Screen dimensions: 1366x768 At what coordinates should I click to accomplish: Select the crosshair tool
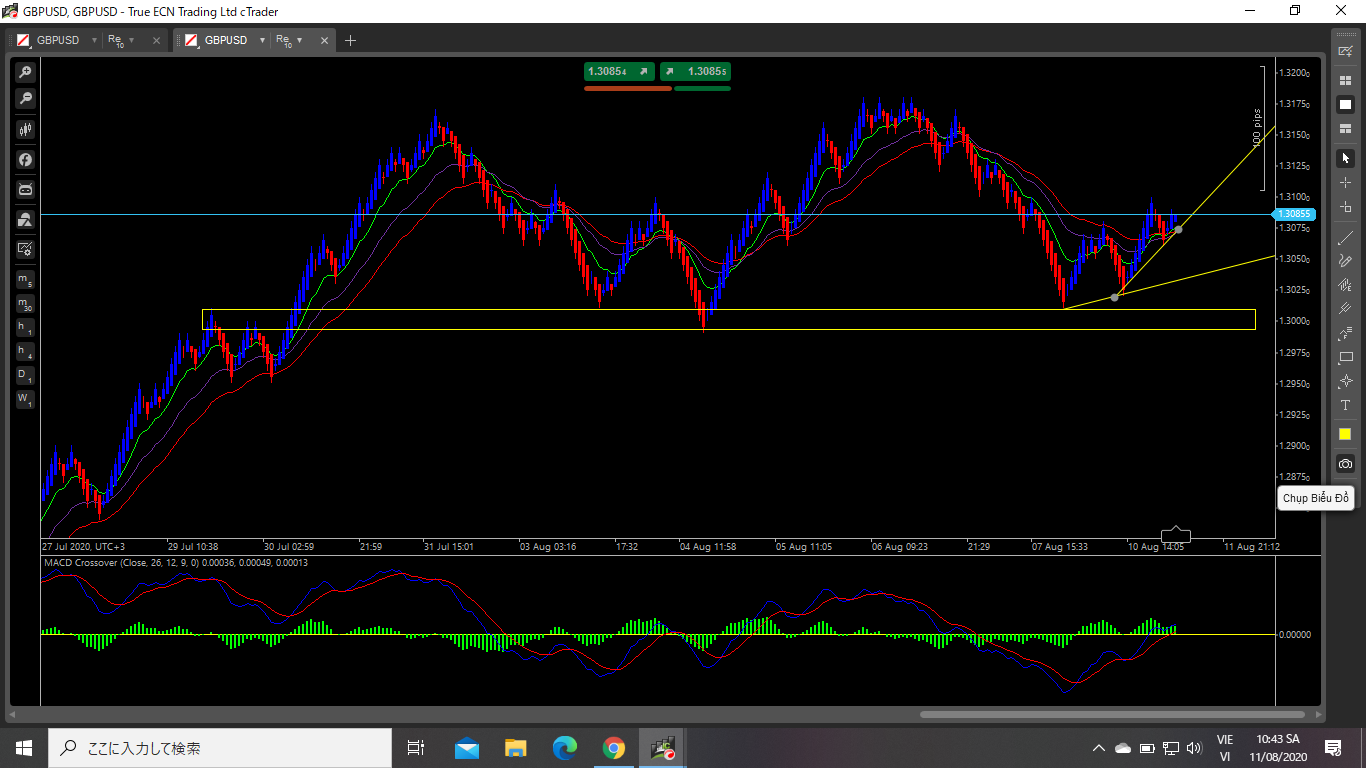[1345, 183]
